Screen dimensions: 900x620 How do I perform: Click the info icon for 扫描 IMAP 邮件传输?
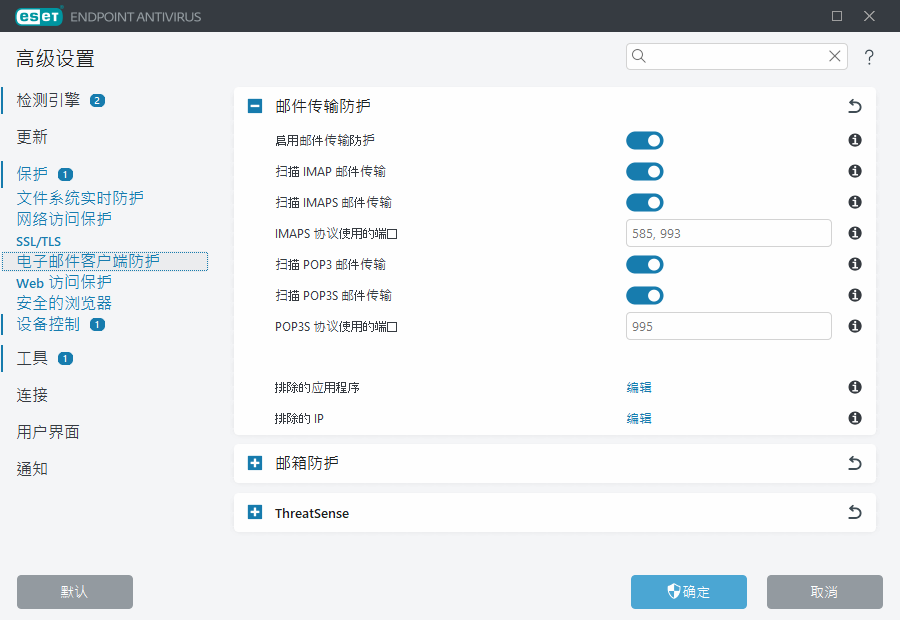[x=855, y=171]
